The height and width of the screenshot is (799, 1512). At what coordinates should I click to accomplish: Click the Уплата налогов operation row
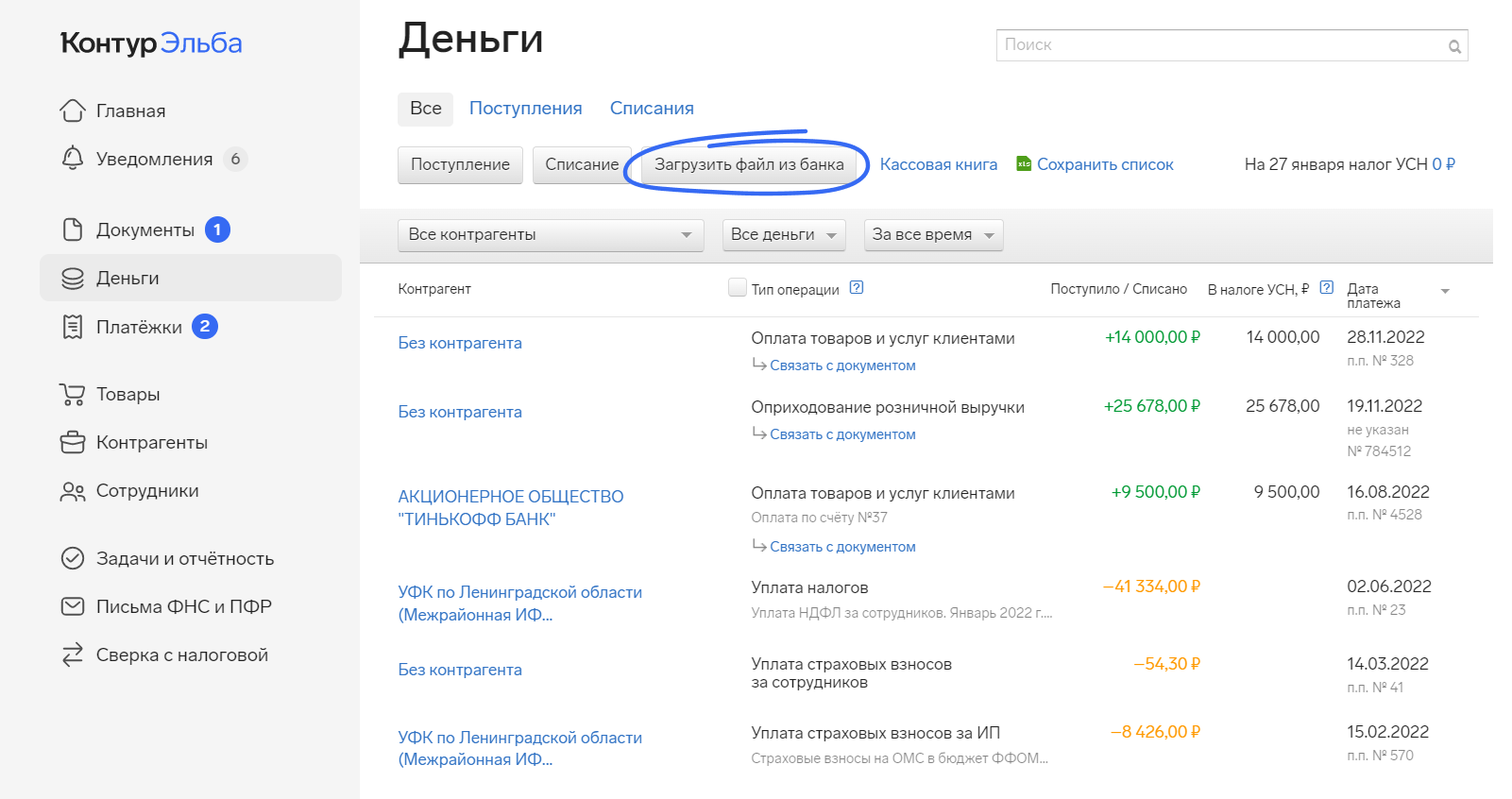[809, 587]
